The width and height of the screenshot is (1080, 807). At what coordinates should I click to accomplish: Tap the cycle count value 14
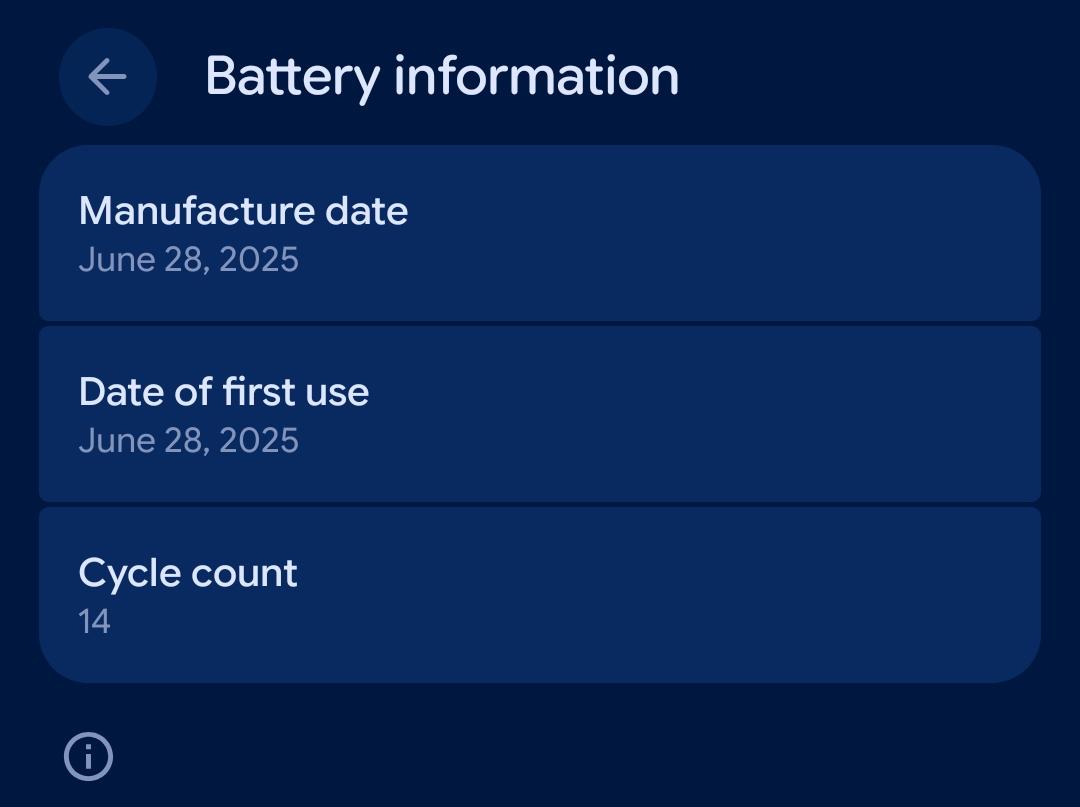coord(94,622)
